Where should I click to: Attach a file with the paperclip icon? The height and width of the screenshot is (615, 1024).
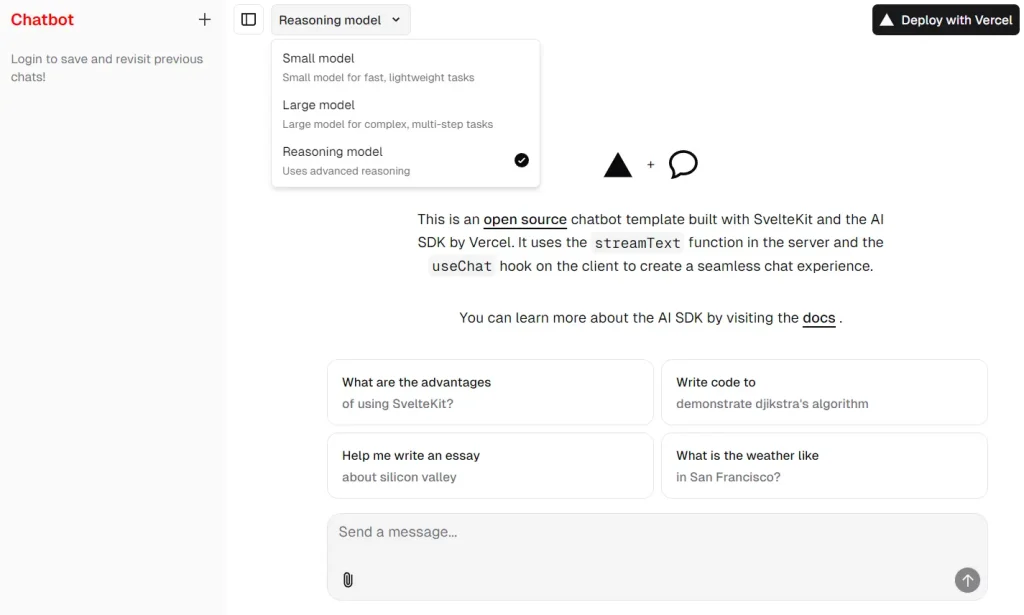pyautogui.click(x=347, y=578)
